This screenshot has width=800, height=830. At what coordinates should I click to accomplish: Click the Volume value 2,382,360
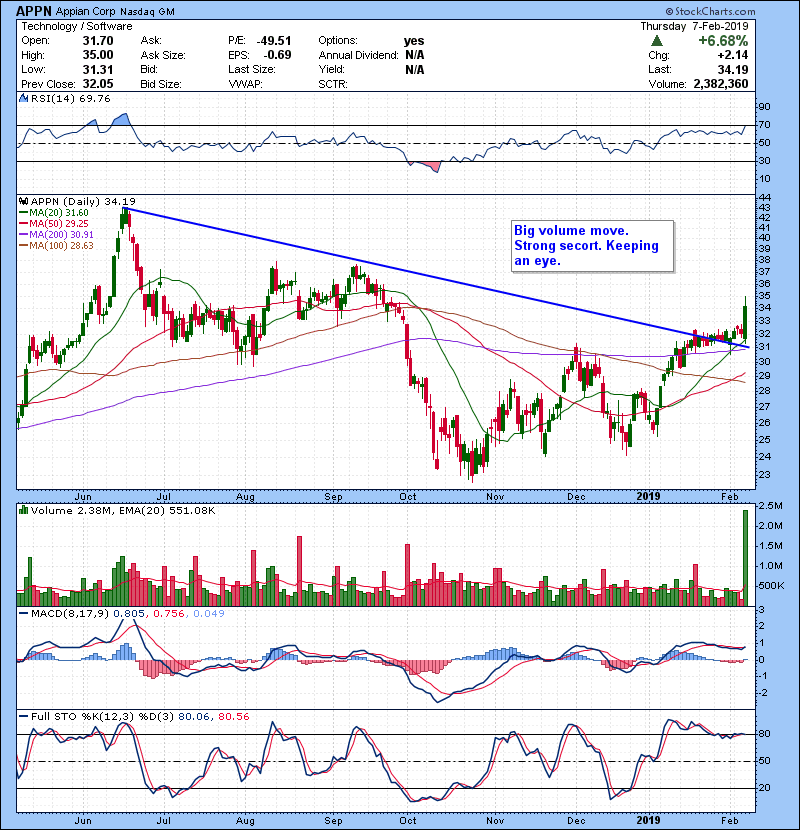tap(721, 84)
